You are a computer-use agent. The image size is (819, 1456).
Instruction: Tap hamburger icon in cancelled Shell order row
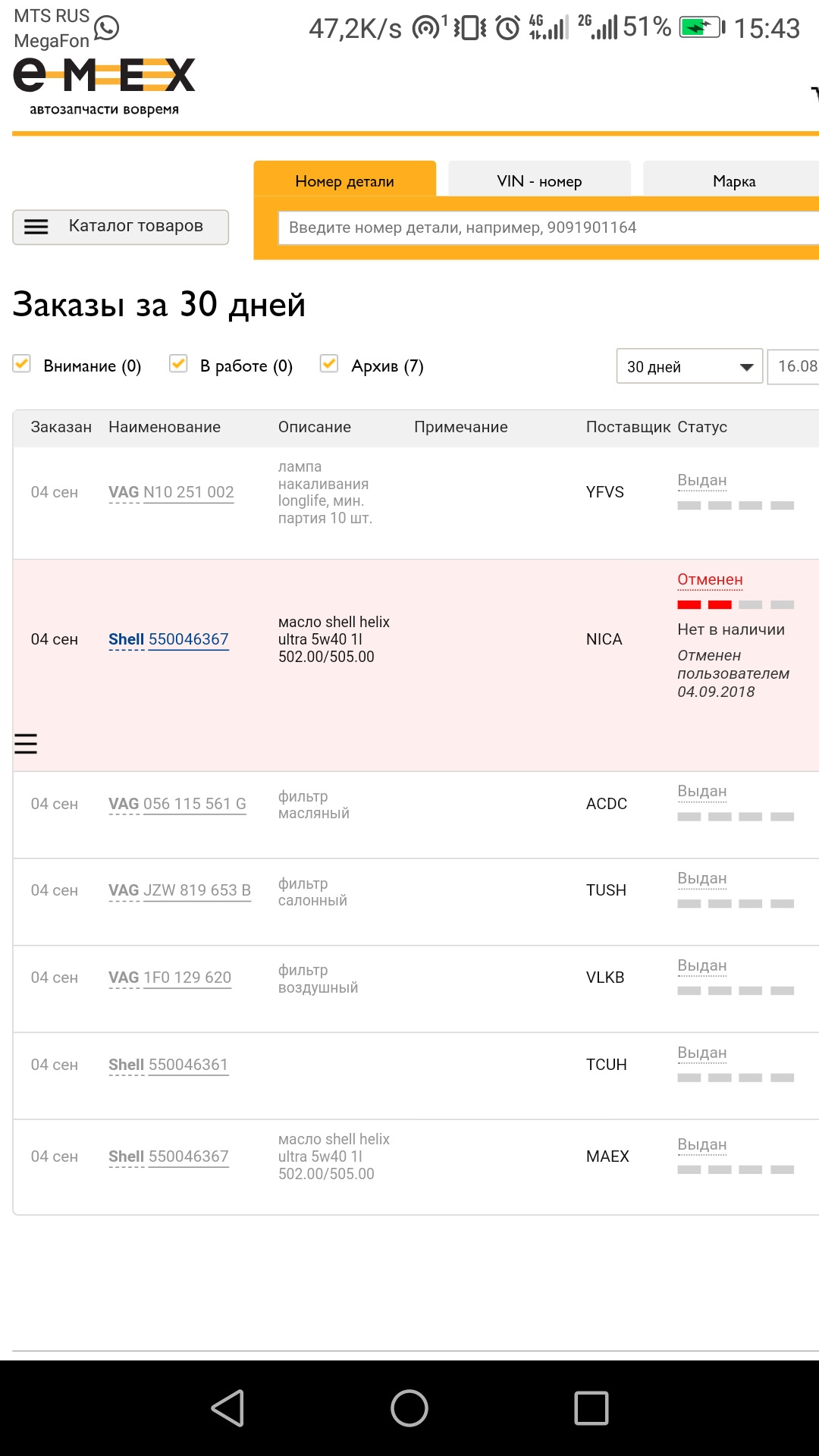tap(26, 744)
